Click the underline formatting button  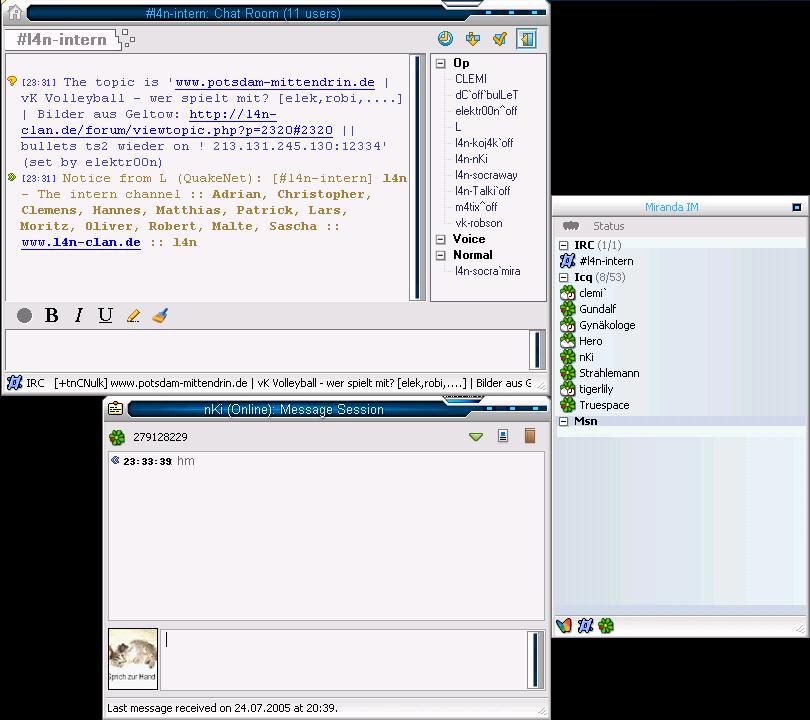click(105, 316)
